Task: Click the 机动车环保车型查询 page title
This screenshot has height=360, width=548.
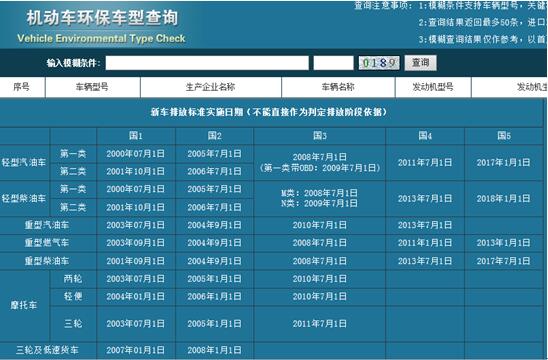Action: click(x=102, y=18)
